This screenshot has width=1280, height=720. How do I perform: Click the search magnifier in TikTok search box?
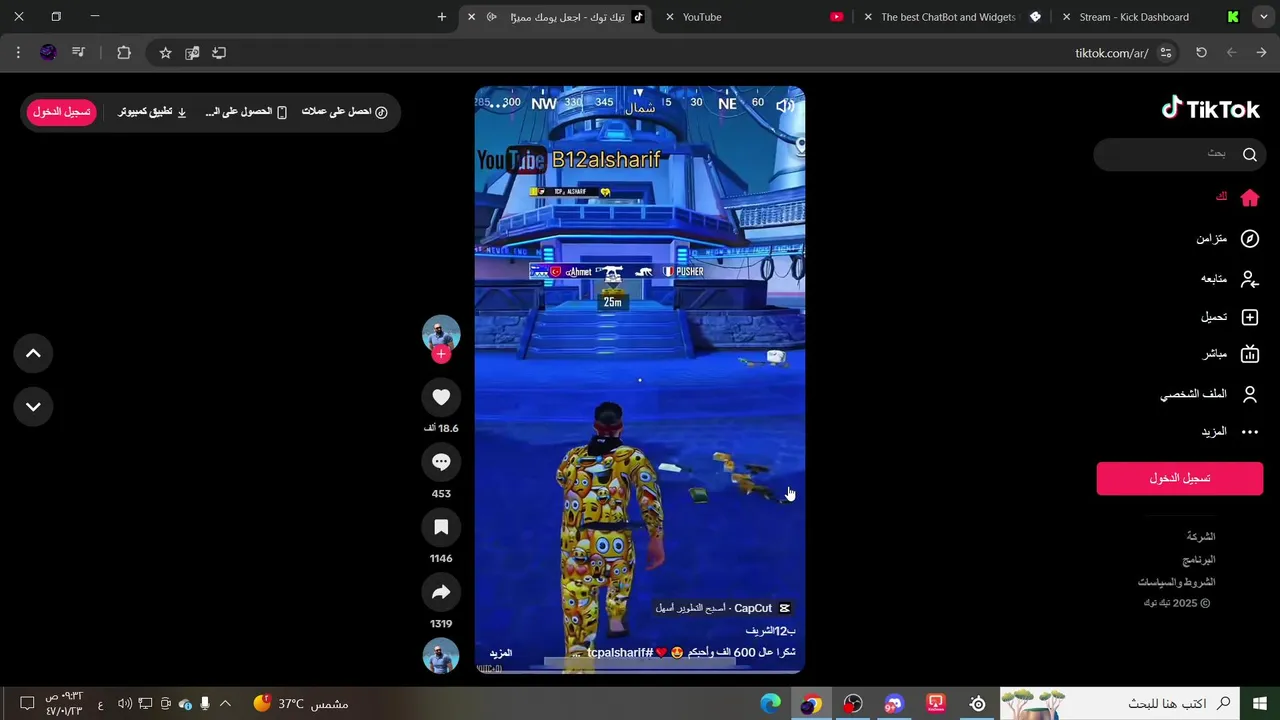1249,154
